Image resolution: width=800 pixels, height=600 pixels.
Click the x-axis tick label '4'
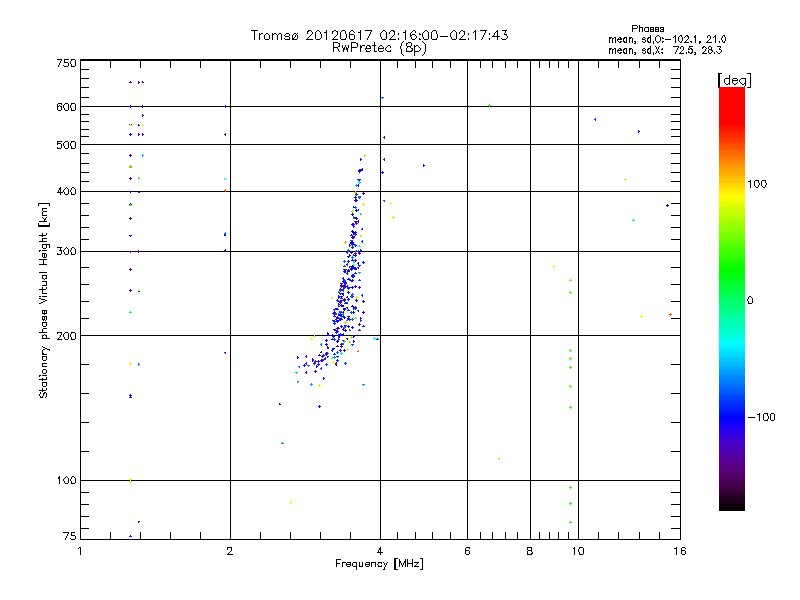[380, 551]
